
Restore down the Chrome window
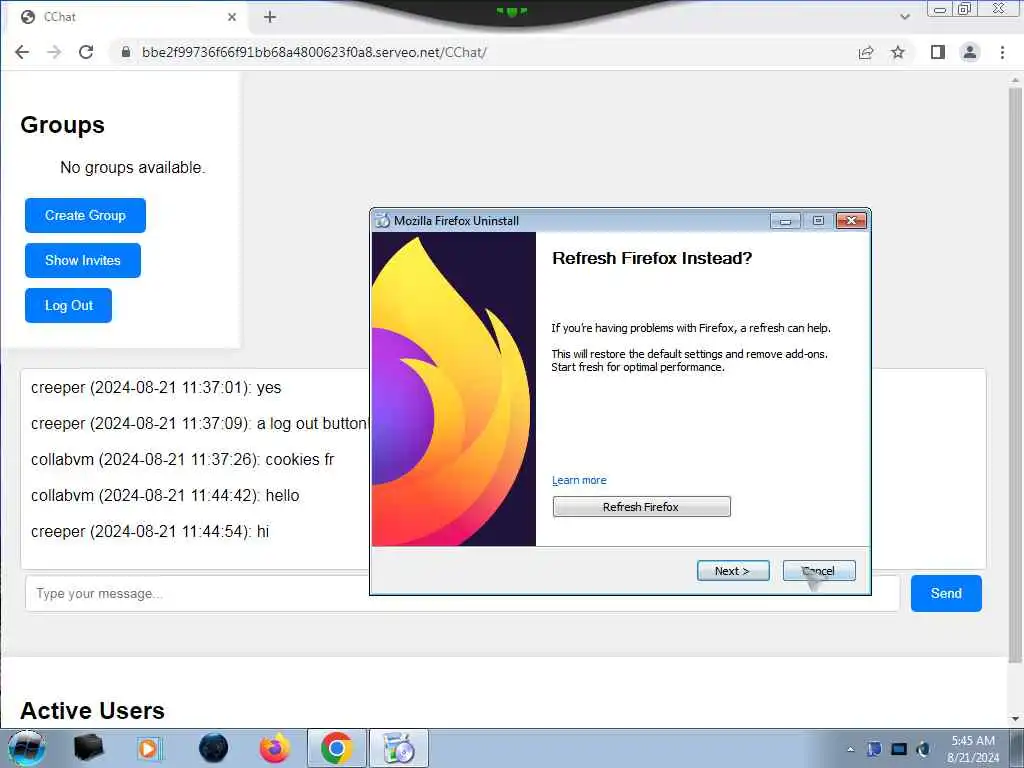965,9
